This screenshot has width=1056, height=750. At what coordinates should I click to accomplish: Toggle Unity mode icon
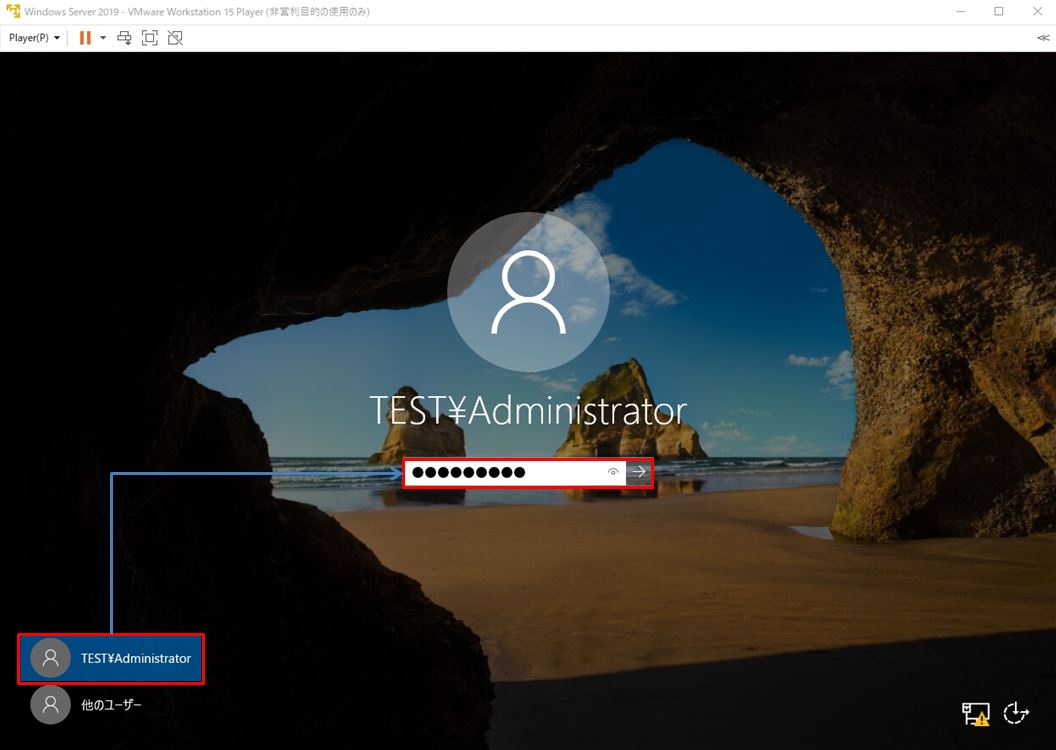pyautogui.click(x=175, y=38)
